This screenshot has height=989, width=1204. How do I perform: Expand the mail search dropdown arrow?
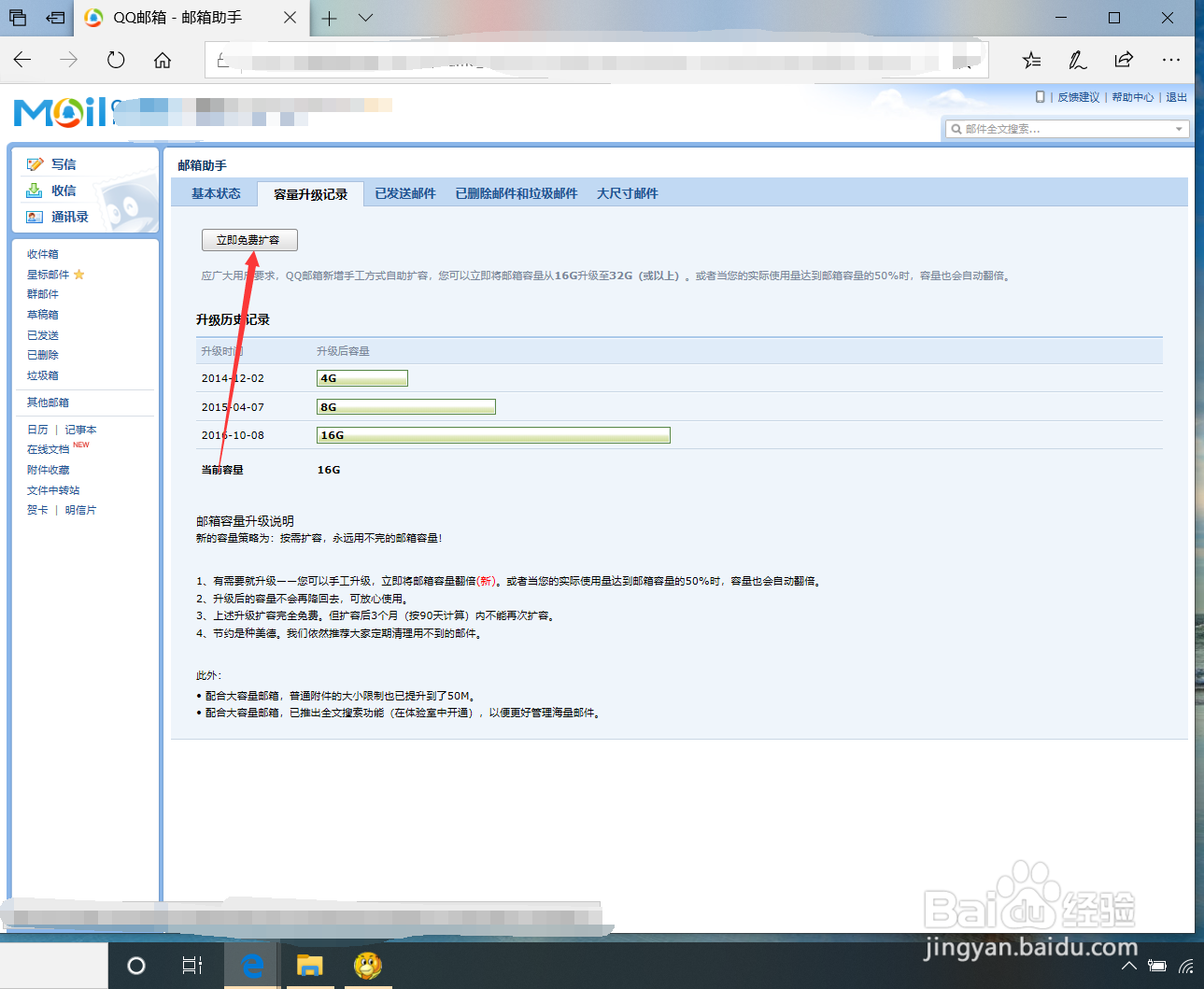pos(1179,129)
